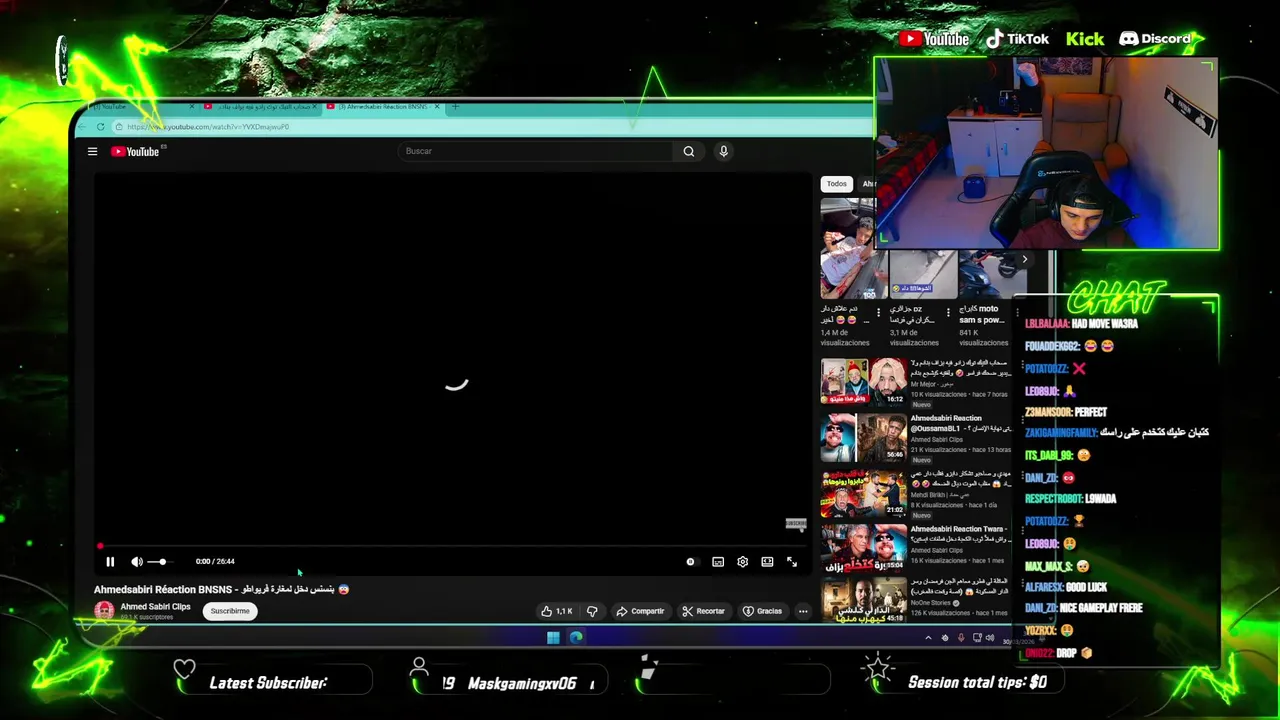Viewport: 1280px width, 720px height.
Task: Open the 56:46 OussamaBL1 reaction thumbnail
Action: tap(863, 437)
